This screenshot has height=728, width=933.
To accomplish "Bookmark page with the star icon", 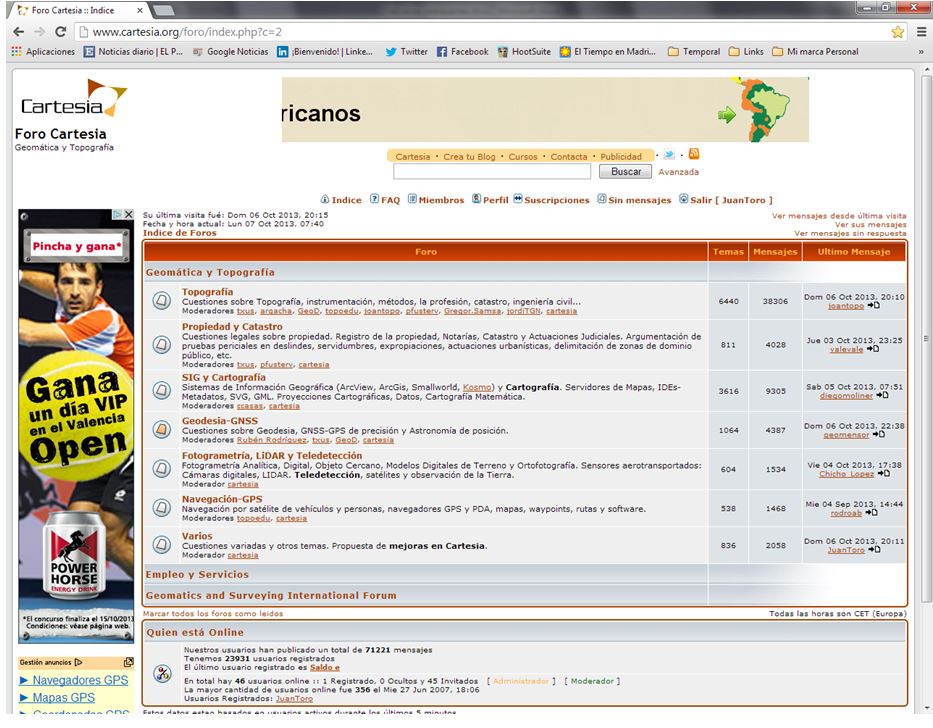I will [x=897, y=32].
